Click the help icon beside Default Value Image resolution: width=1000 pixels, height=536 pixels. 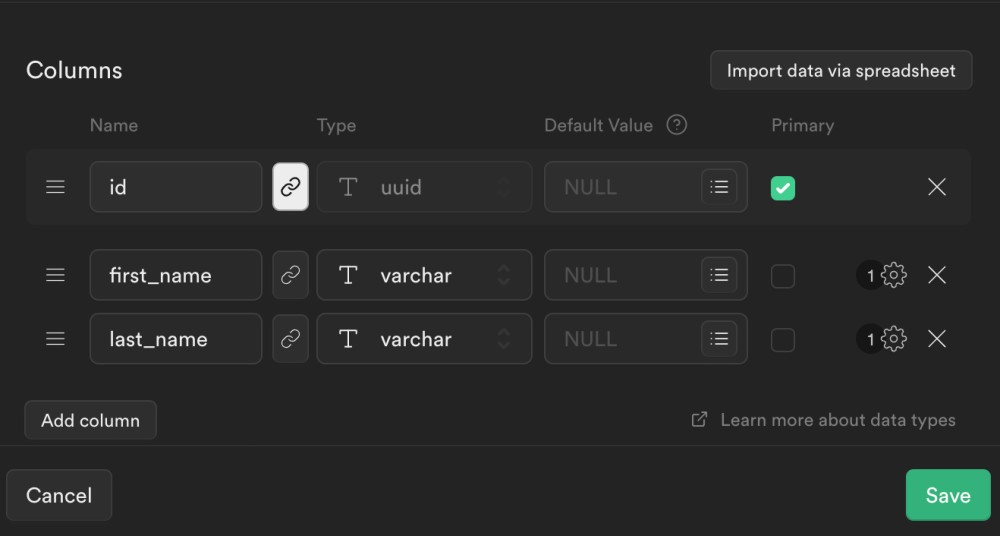[677, 125]
